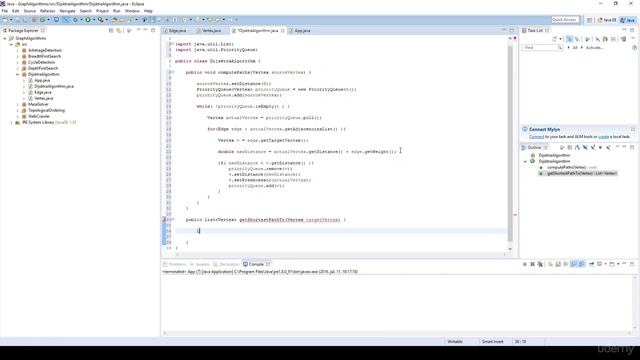
Task: Open the File menu
Action: coord(5,11)
